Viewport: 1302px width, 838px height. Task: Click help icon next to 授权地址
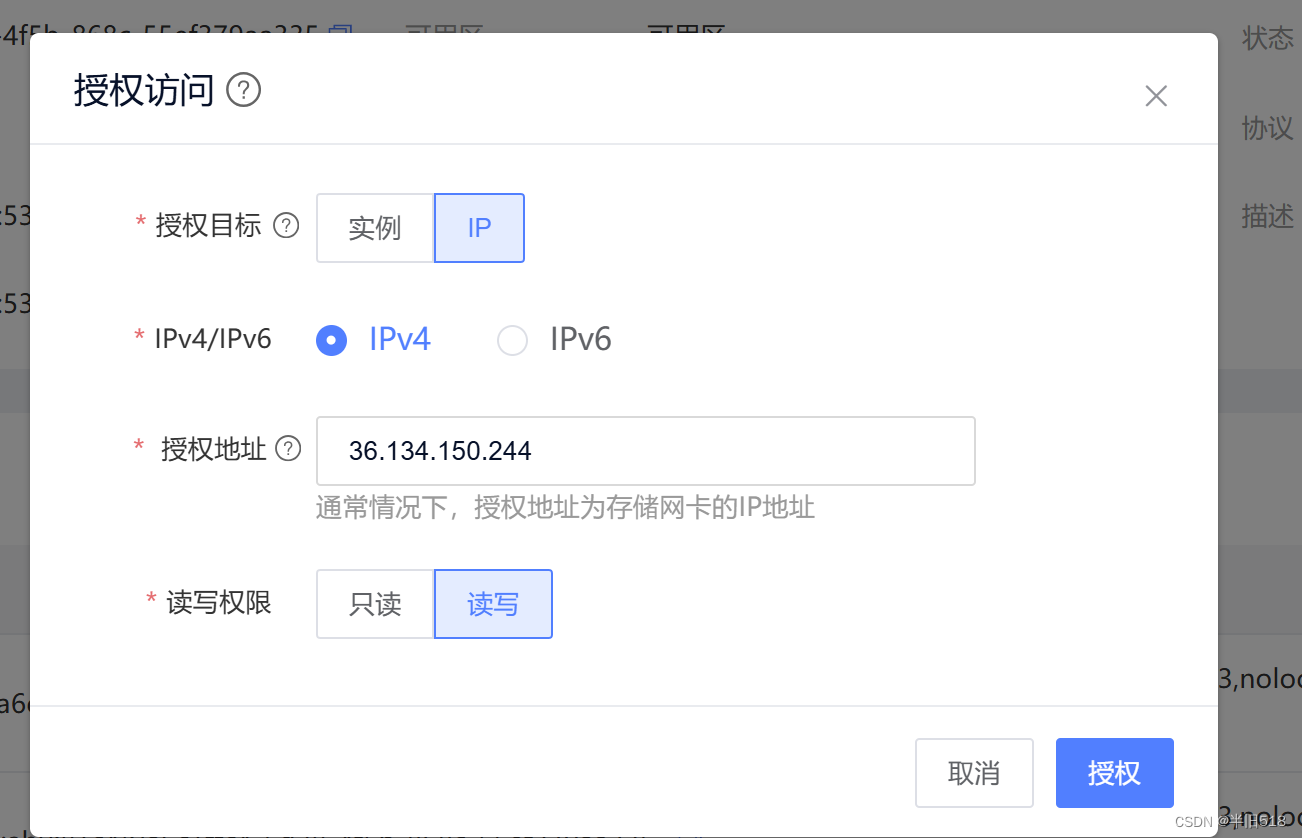(x=288, y=449)
